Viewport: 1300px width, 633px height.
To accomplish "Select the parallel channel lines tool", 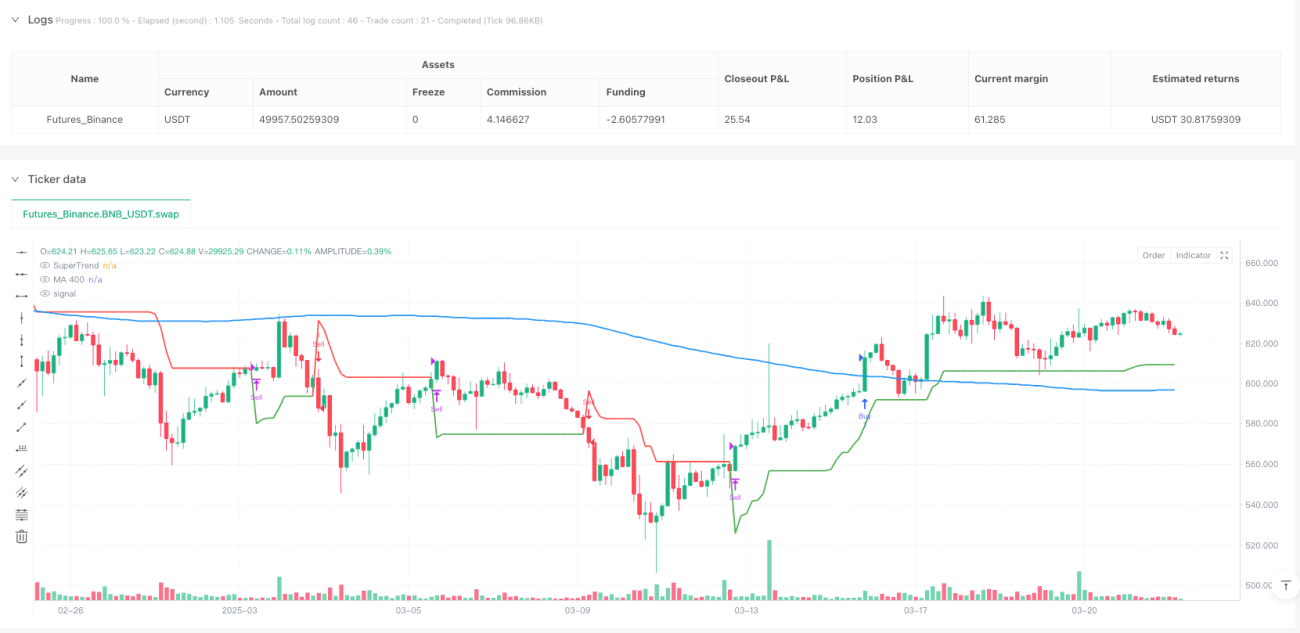I will click(x=22, y=471).
